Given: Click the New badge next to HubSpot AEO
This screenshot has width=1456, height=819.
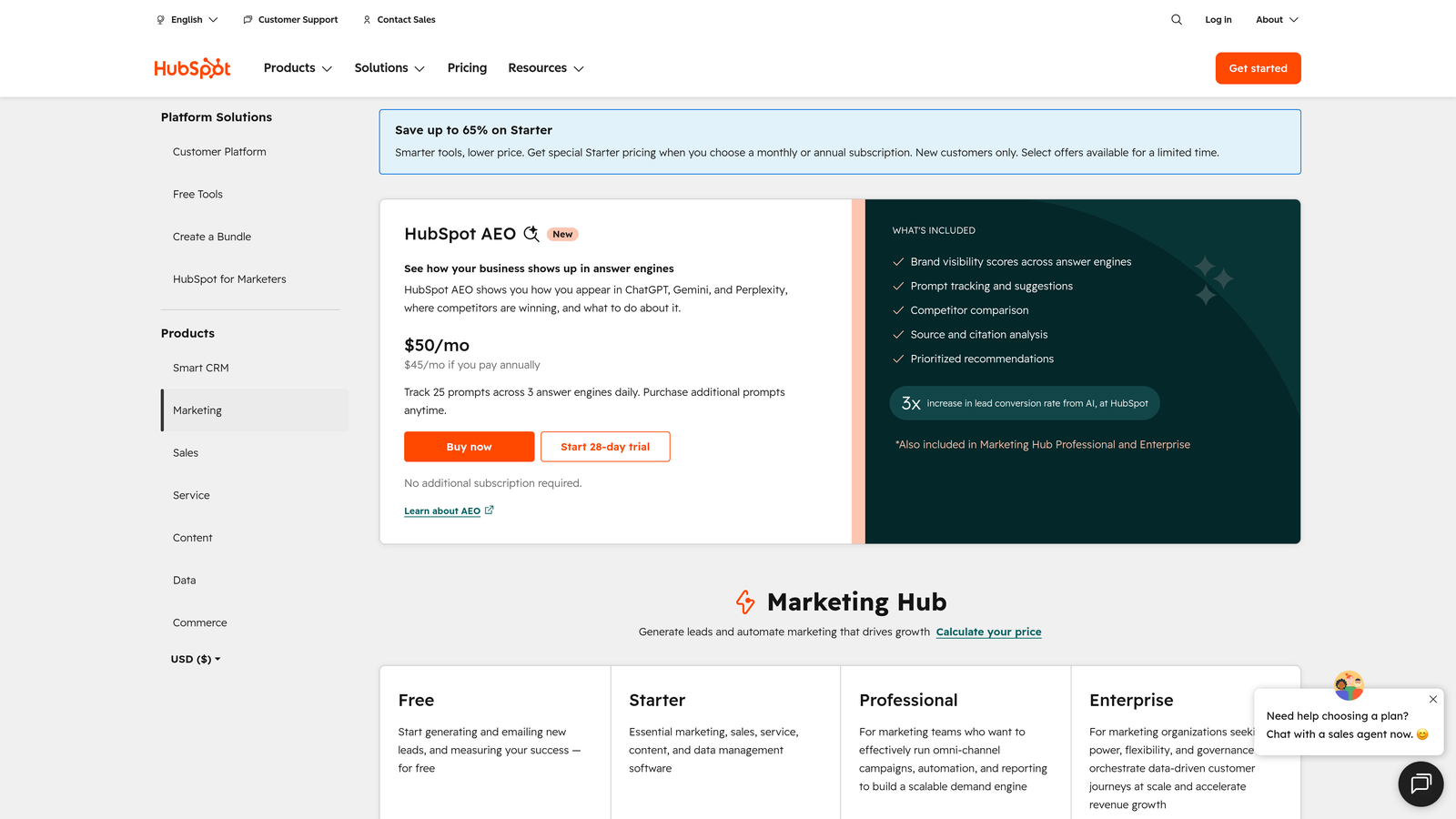Looking at the screenshot, I should [x=562, y=234].
